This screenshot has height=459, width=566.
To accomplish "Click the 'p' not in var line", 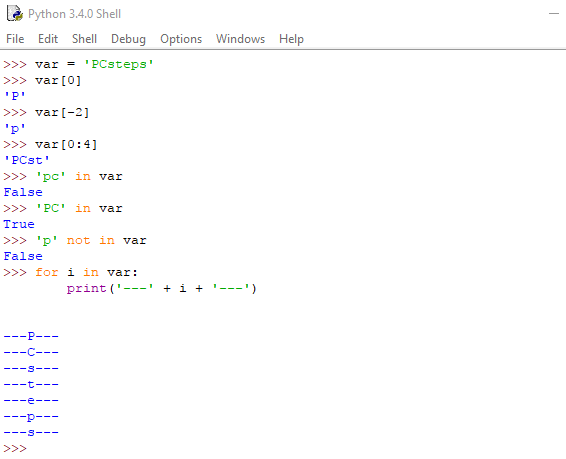I will click(91, 240).
